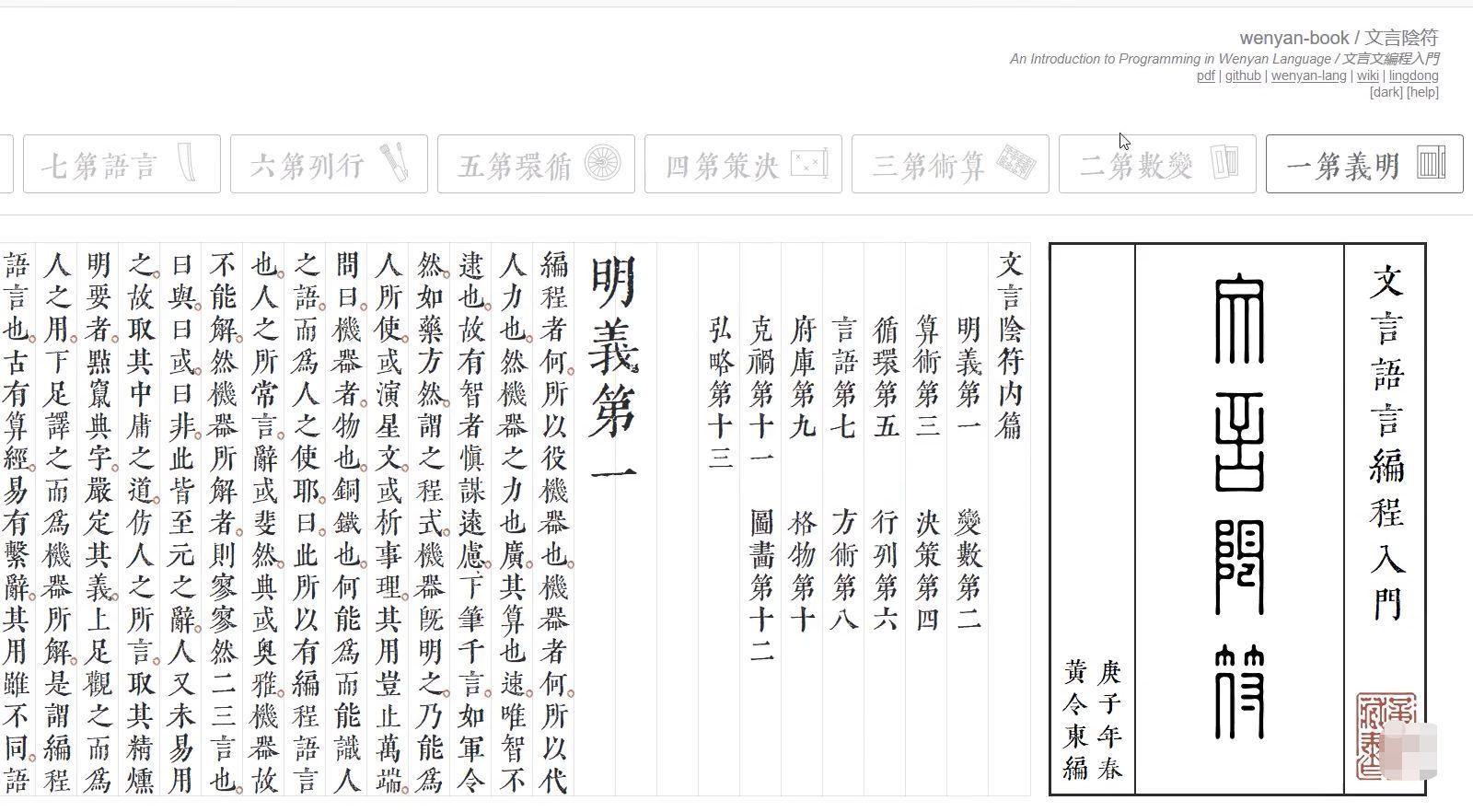Image resolution: width=1473 pixels, height=812 pixels.
Task: Click the text column starting 編程者何
Action: tap(553, 522)
